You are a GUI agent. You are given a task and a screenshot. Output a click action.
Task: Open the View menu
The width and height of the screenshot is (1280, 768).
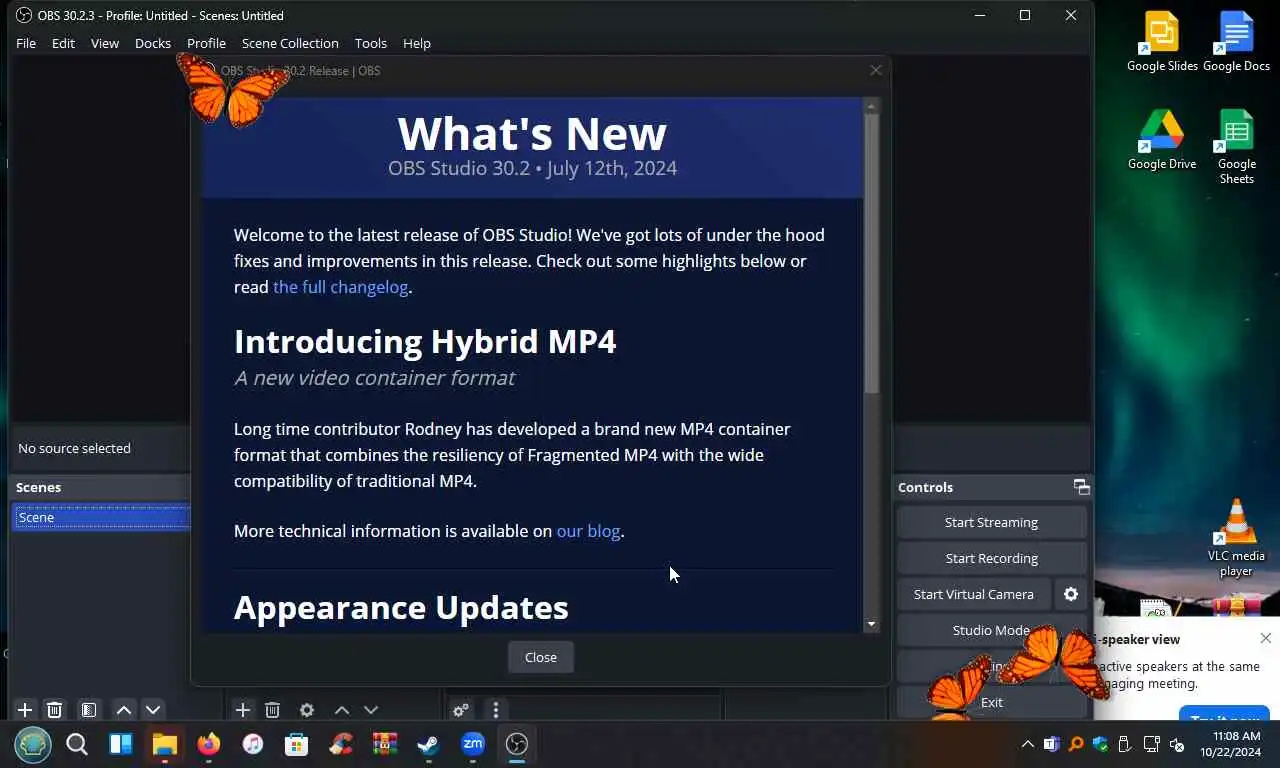pyautogui.click(x=105, y=43)
